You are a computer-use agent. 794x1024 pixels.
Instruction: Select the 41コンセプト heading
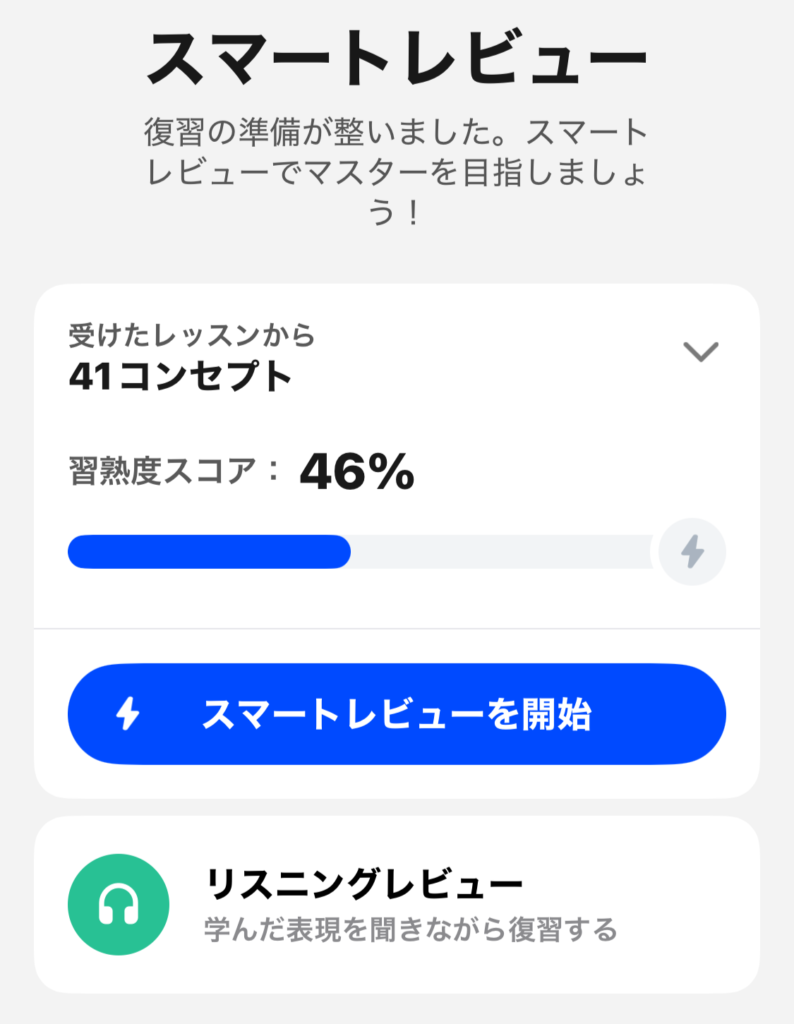[180, 376]
